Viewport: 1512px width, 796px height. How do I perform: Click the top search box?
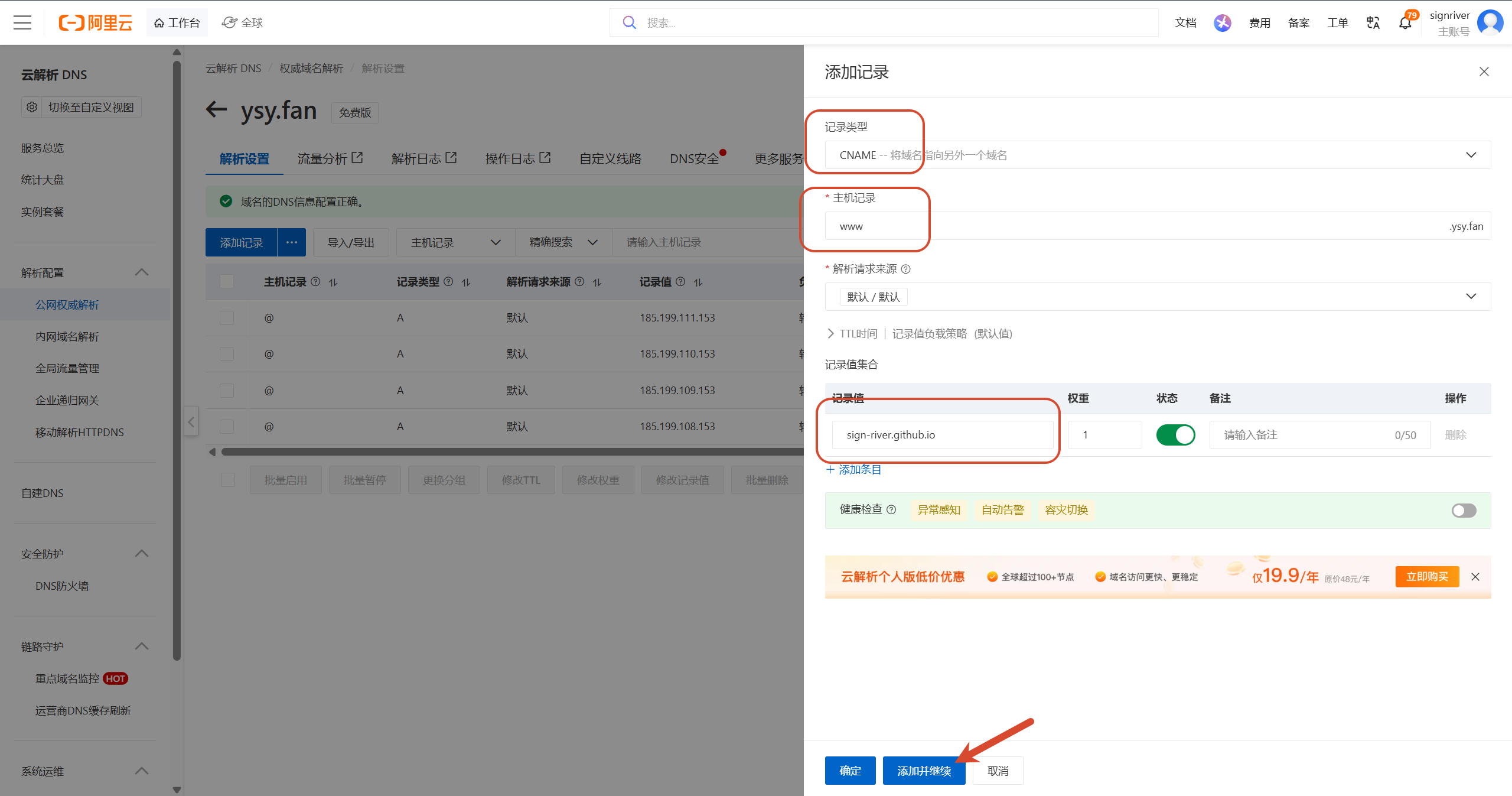point(884,22)
